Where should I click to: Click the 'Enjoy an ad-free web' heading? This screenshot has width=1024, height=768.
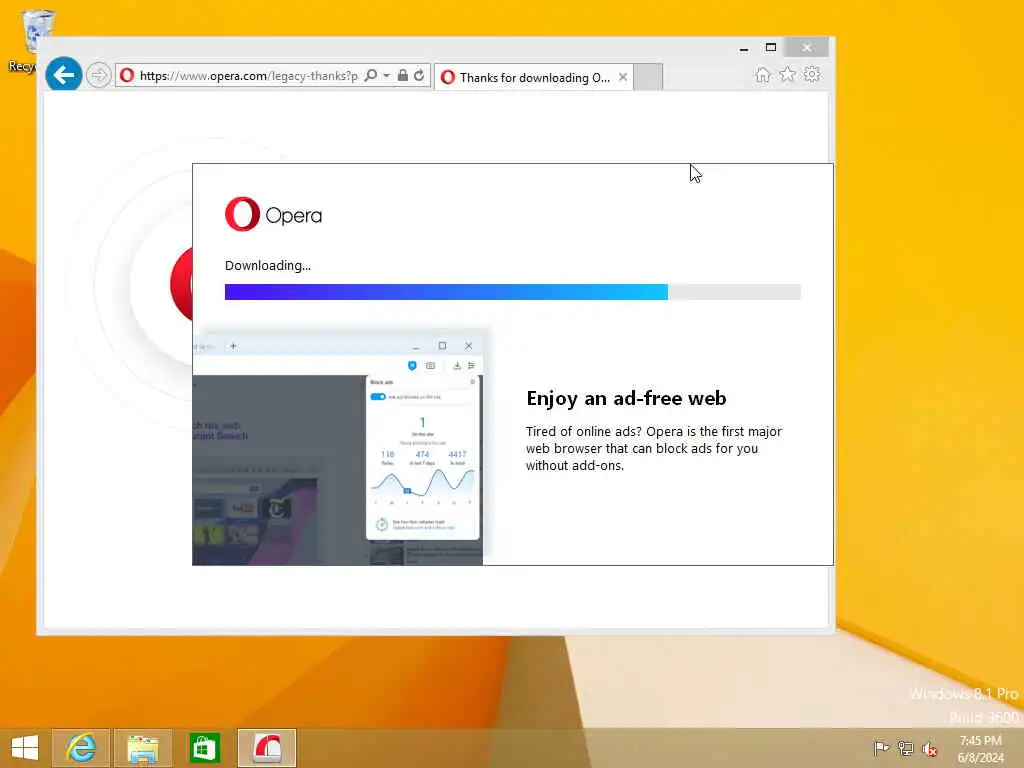point(626,398)
